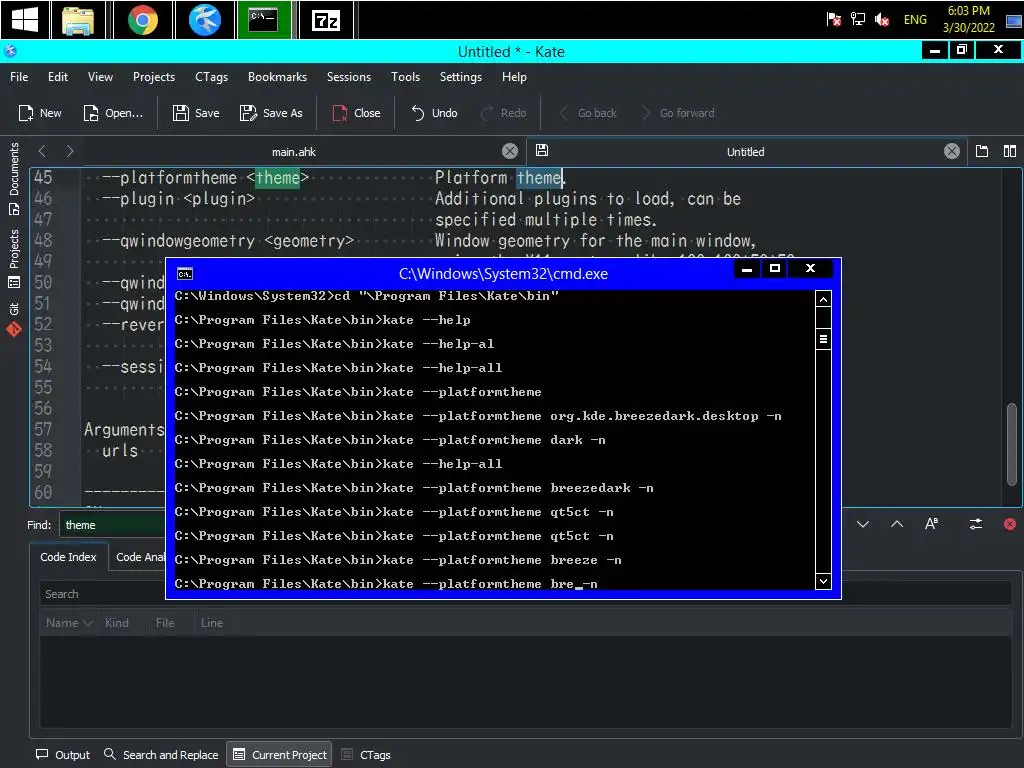Open the Sessions menu

coord(349,77)
